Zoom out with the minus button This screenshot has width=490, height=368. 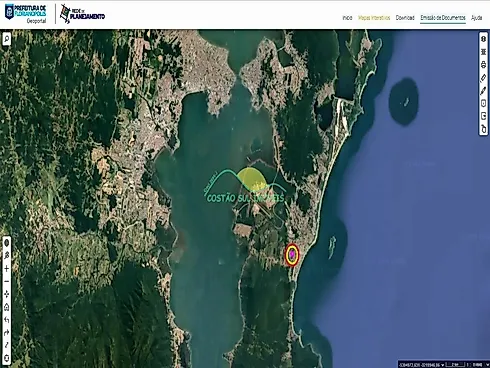[6, 281]
